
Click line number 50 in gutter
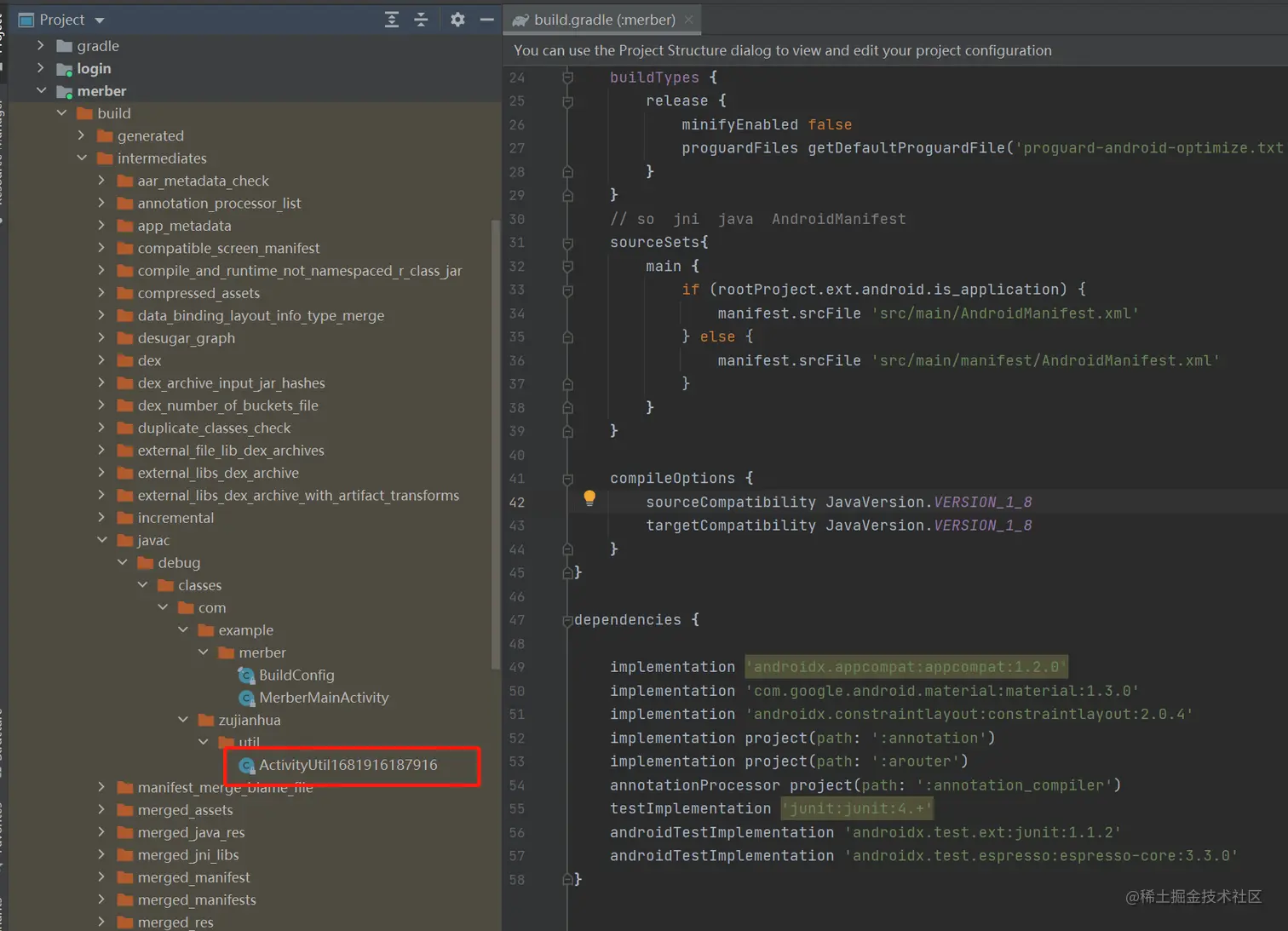(517, 691)
